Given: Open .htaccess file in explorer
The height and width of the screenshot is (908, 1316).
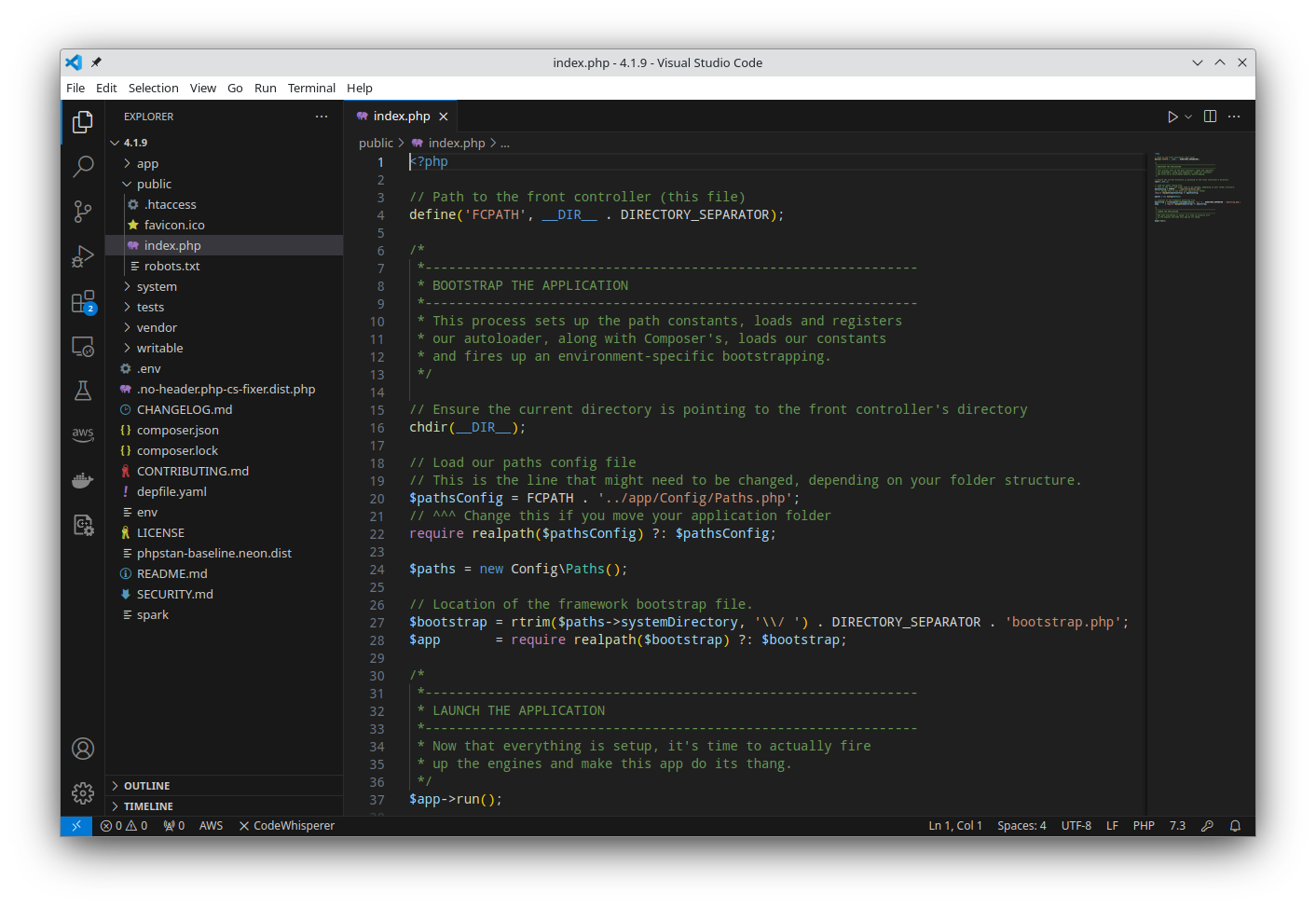Looking at the screenshot, I should [x=224, y=204].
